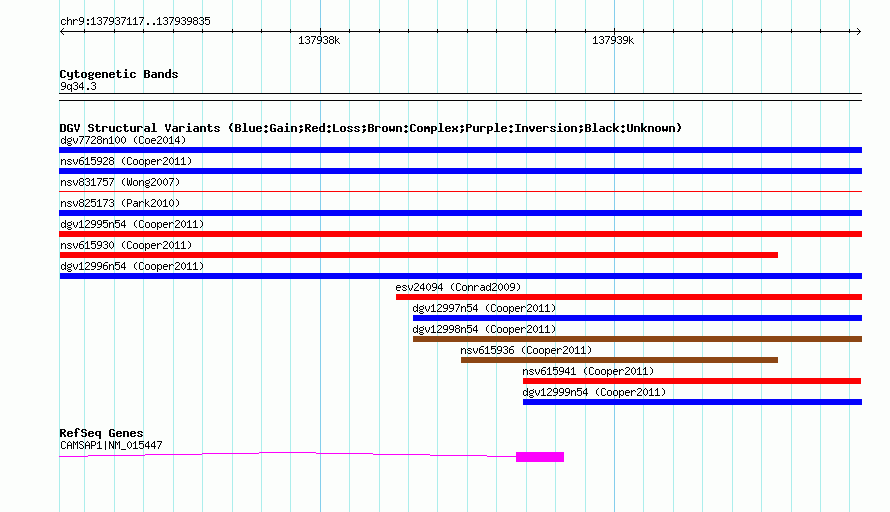Click the blue bar under nsv825173
This screenshot has height=512, width=890.
[x=460, y=213]
